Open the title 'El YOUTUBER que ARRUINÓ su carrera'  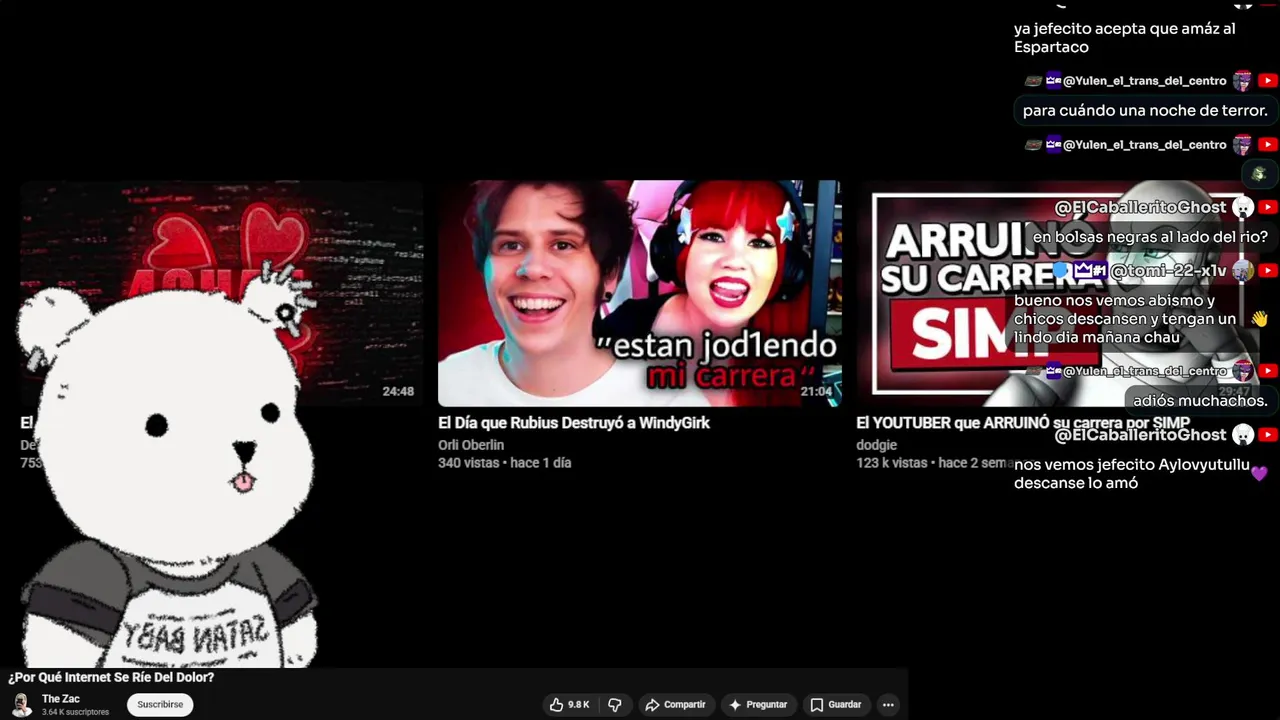point(1023,423)
